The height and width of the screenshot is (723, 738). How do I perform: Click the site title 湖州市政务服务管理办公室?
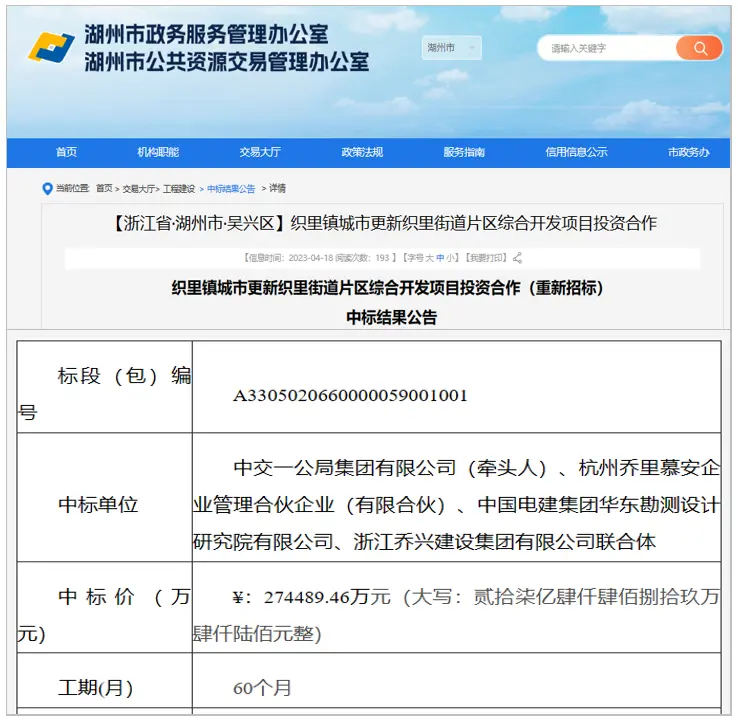(x=207, y=34)
